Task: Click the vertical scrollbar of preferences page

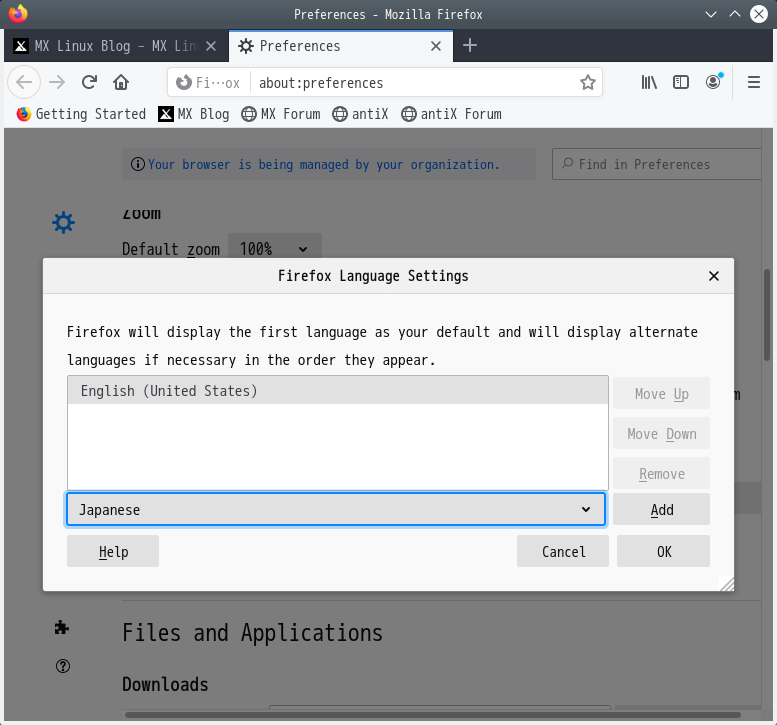Action: point(767,316)
